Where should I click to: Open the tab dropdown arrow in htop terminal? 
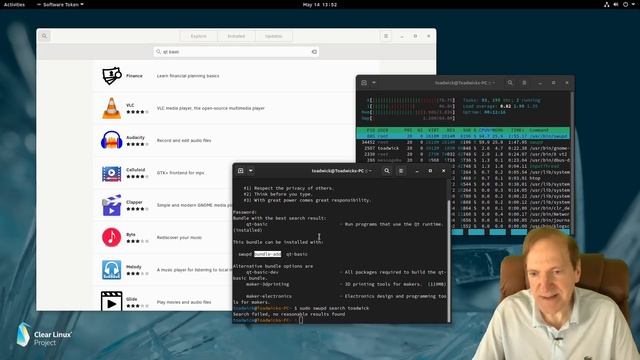click(373, 83)
